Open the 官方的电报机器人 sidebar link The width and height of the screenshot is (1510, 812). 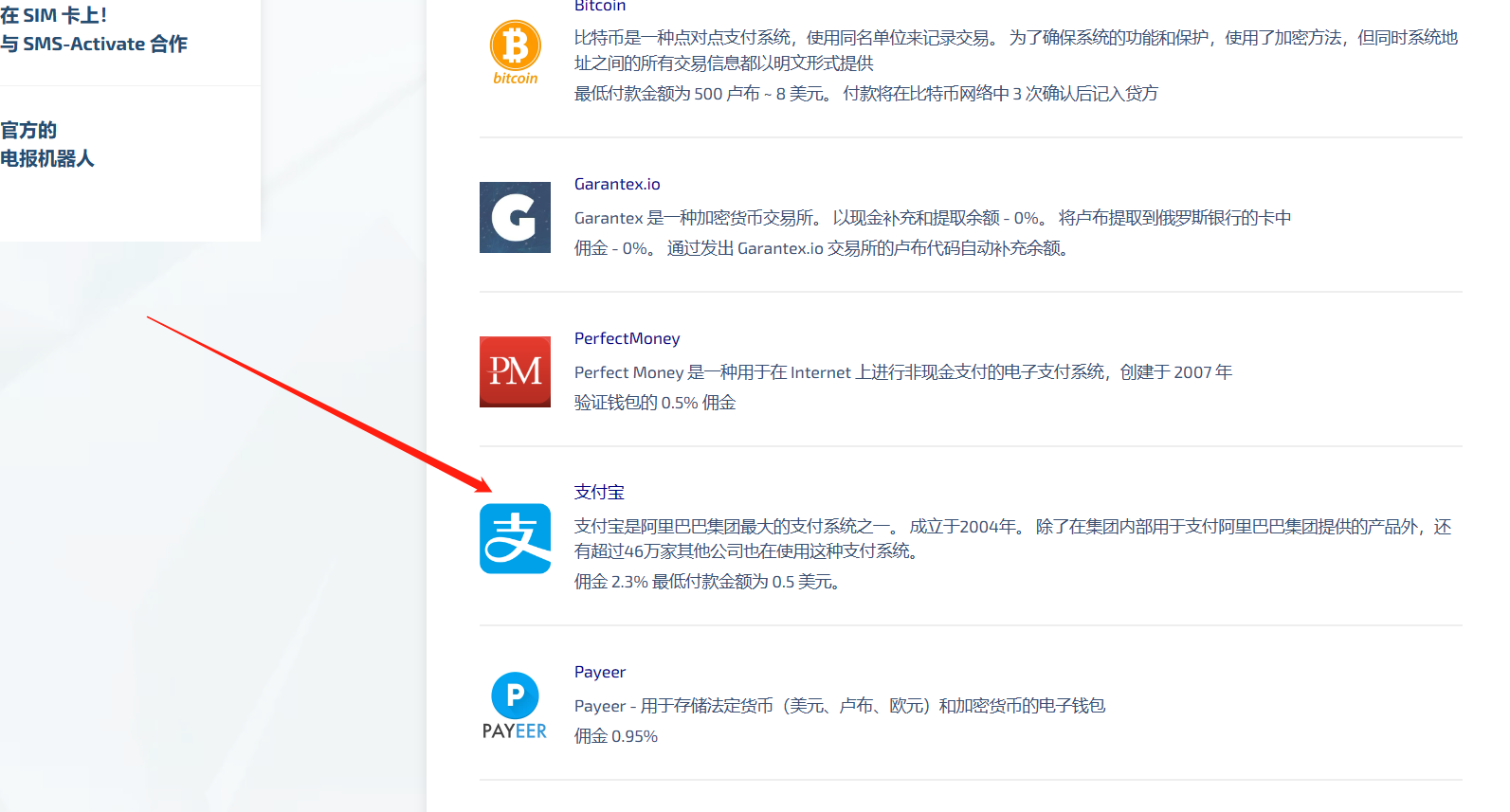(47, 144)
